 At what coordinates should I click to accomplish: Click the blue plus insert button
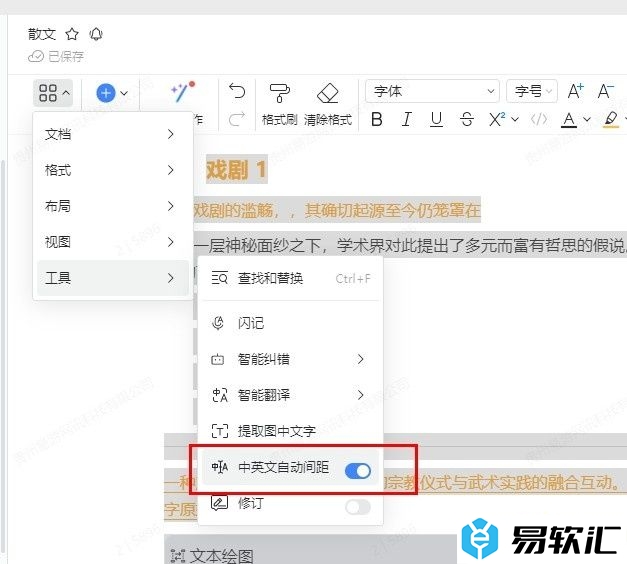point(106,93)
